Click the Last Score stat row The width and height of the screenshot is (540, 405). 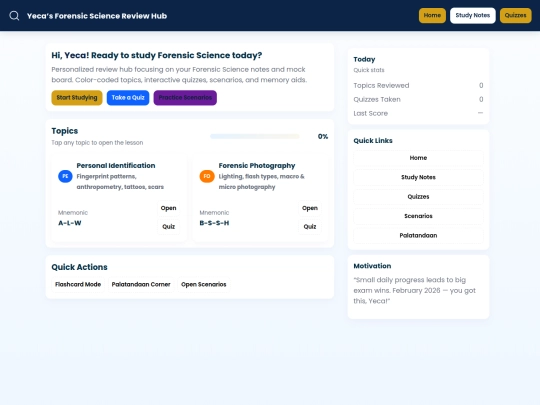pos(418,113)
